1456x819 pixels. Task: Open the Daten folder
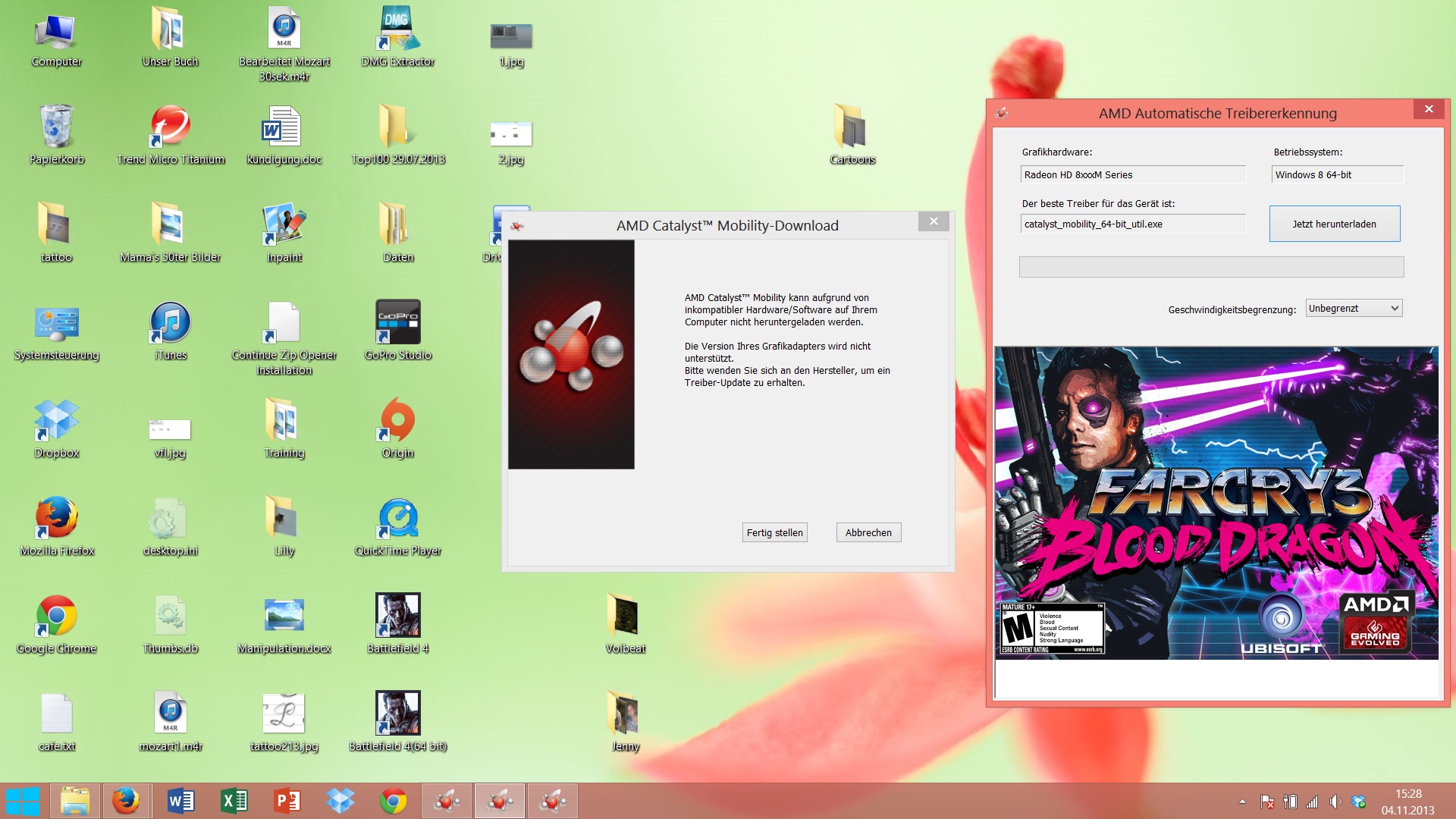point(397,233)
